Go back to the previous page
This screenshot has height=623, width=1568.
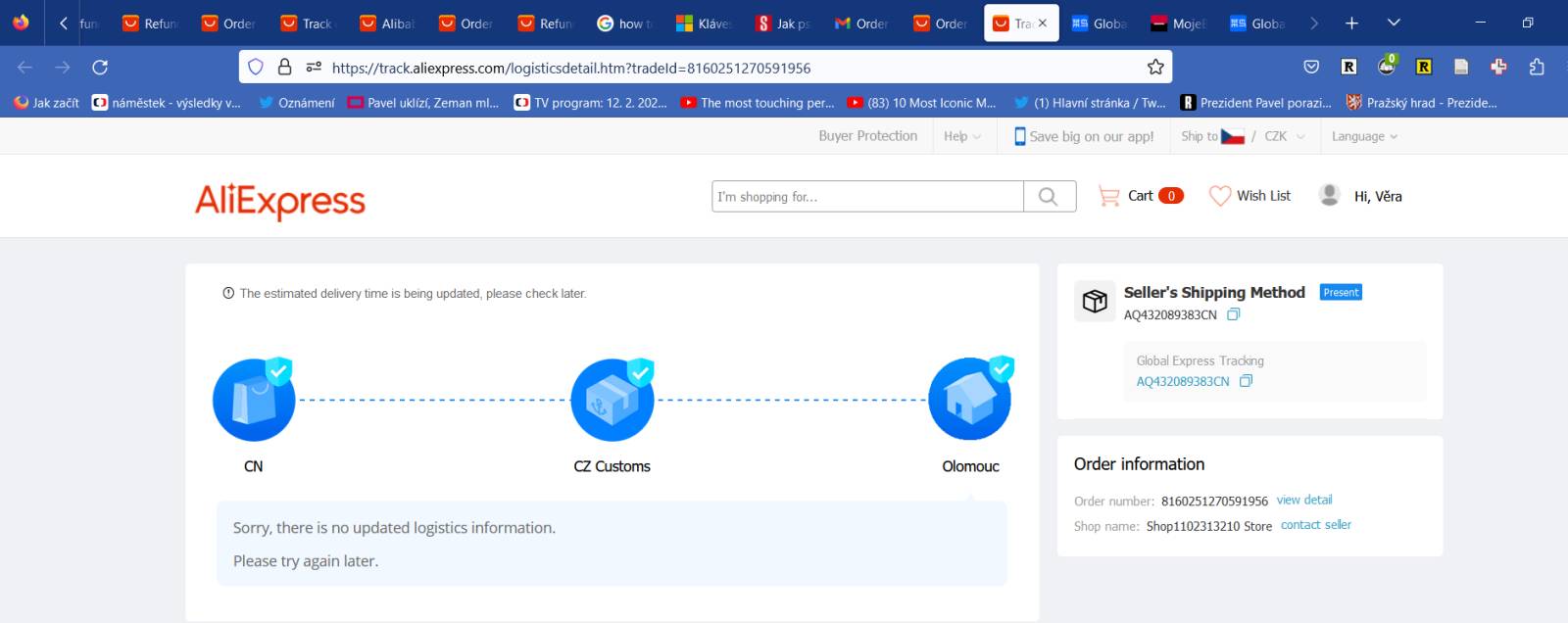point(24,67)
